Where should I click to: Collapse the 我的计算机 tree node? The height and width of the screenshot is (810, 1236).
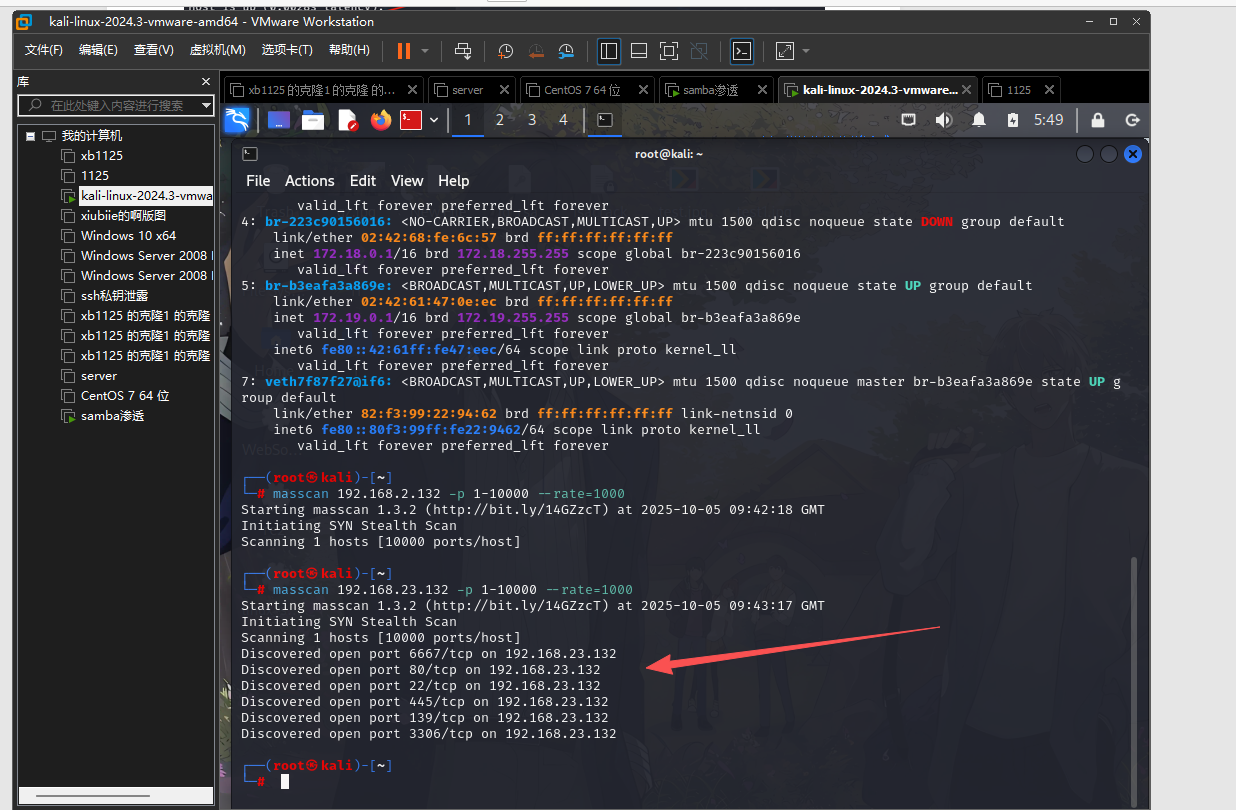31,136
